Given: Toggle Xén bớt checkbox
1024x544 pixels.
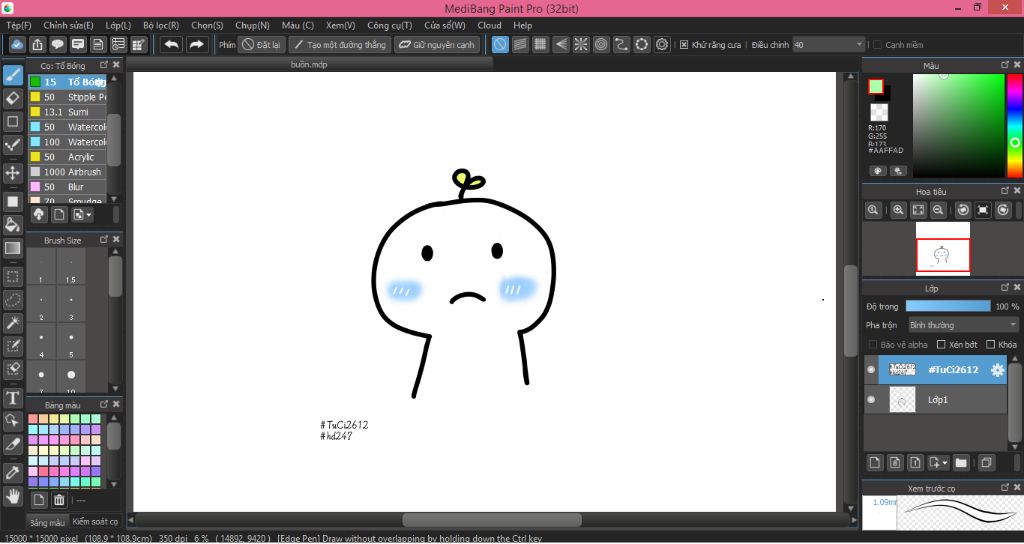Looking at the screenshot, I should point(941,344).
